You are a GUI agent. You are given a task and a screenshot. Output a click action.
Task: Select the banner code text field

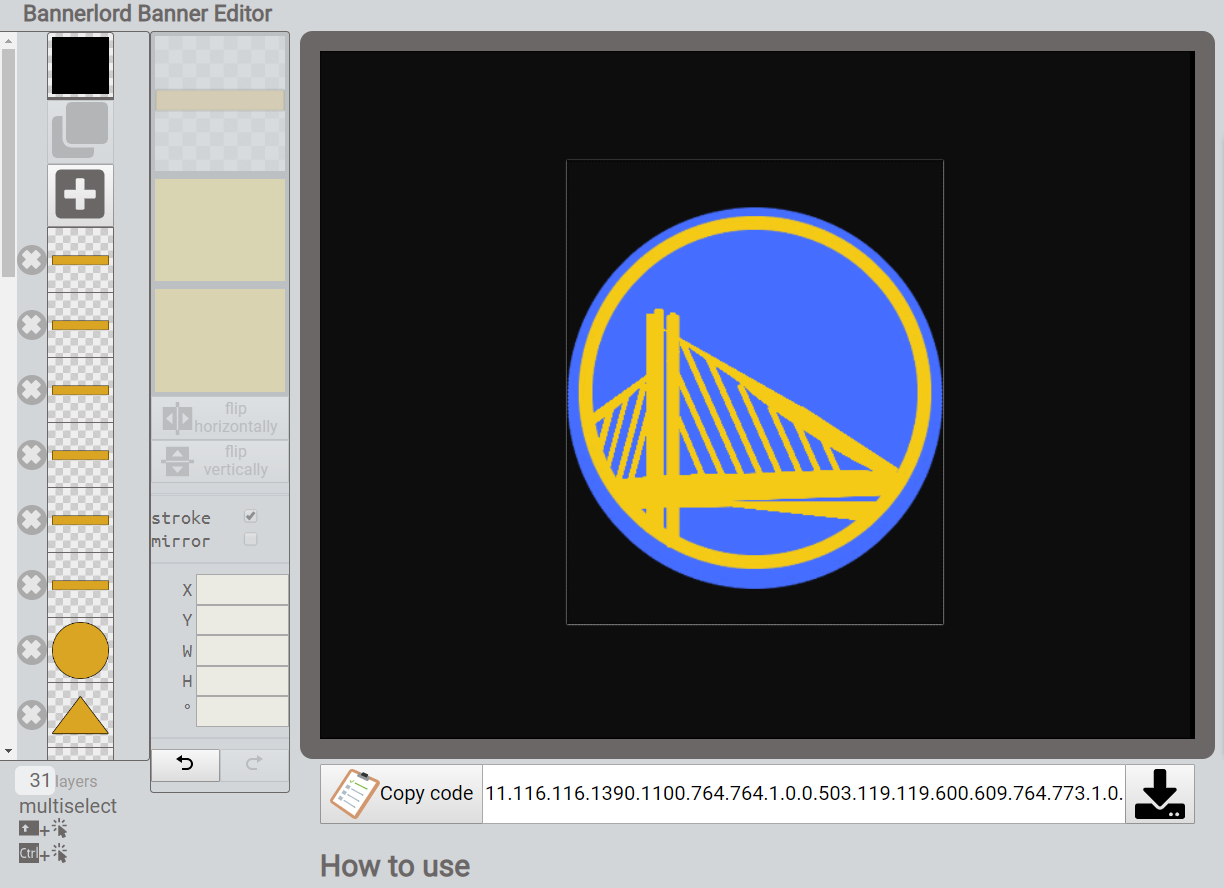tap(804, 794)
